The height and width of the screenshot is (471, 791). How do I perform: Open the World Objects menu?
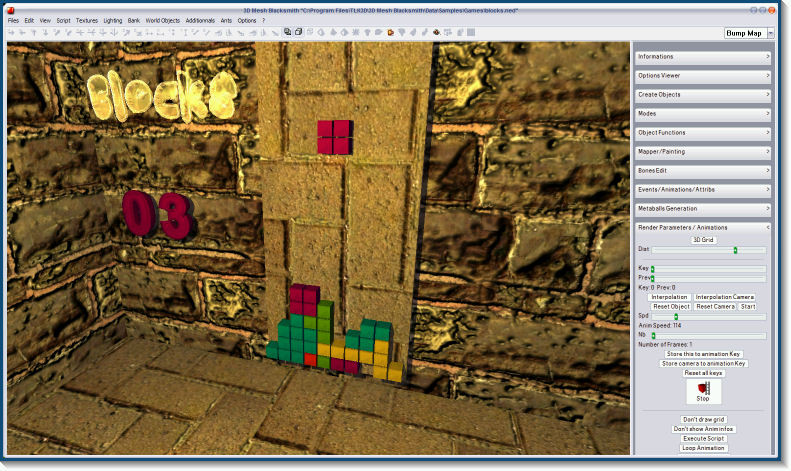click(162, 21)
